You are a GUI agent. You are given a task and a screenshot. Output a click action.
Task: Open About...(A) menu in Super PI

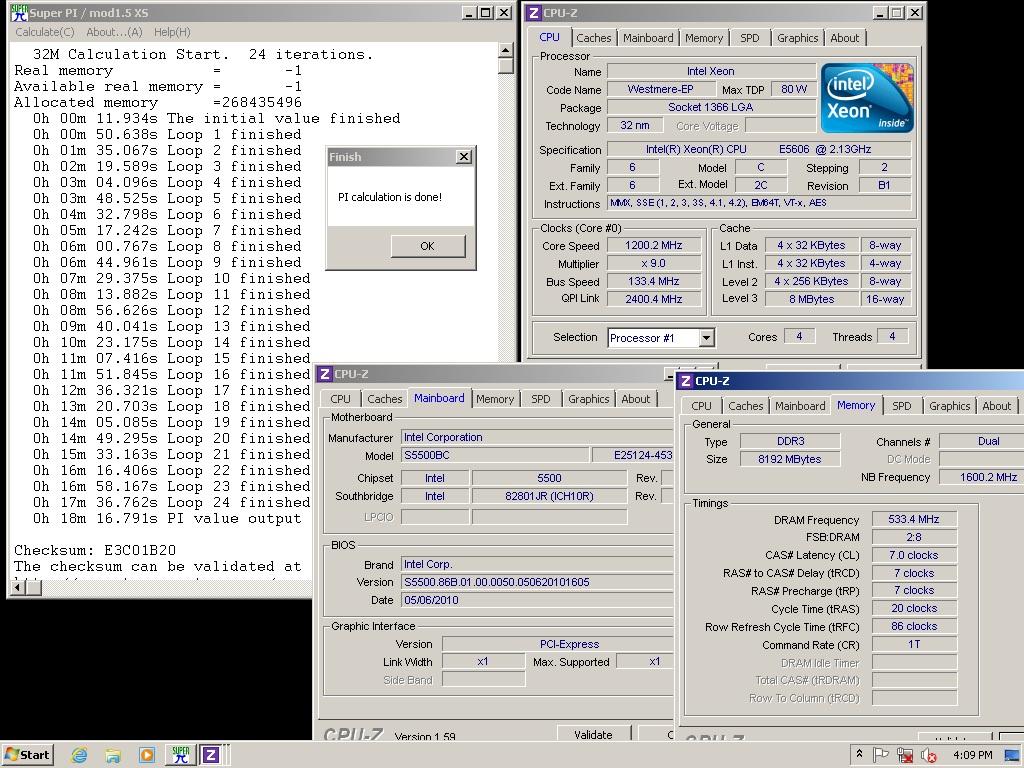pyautogui.click(x=114, y=32)
